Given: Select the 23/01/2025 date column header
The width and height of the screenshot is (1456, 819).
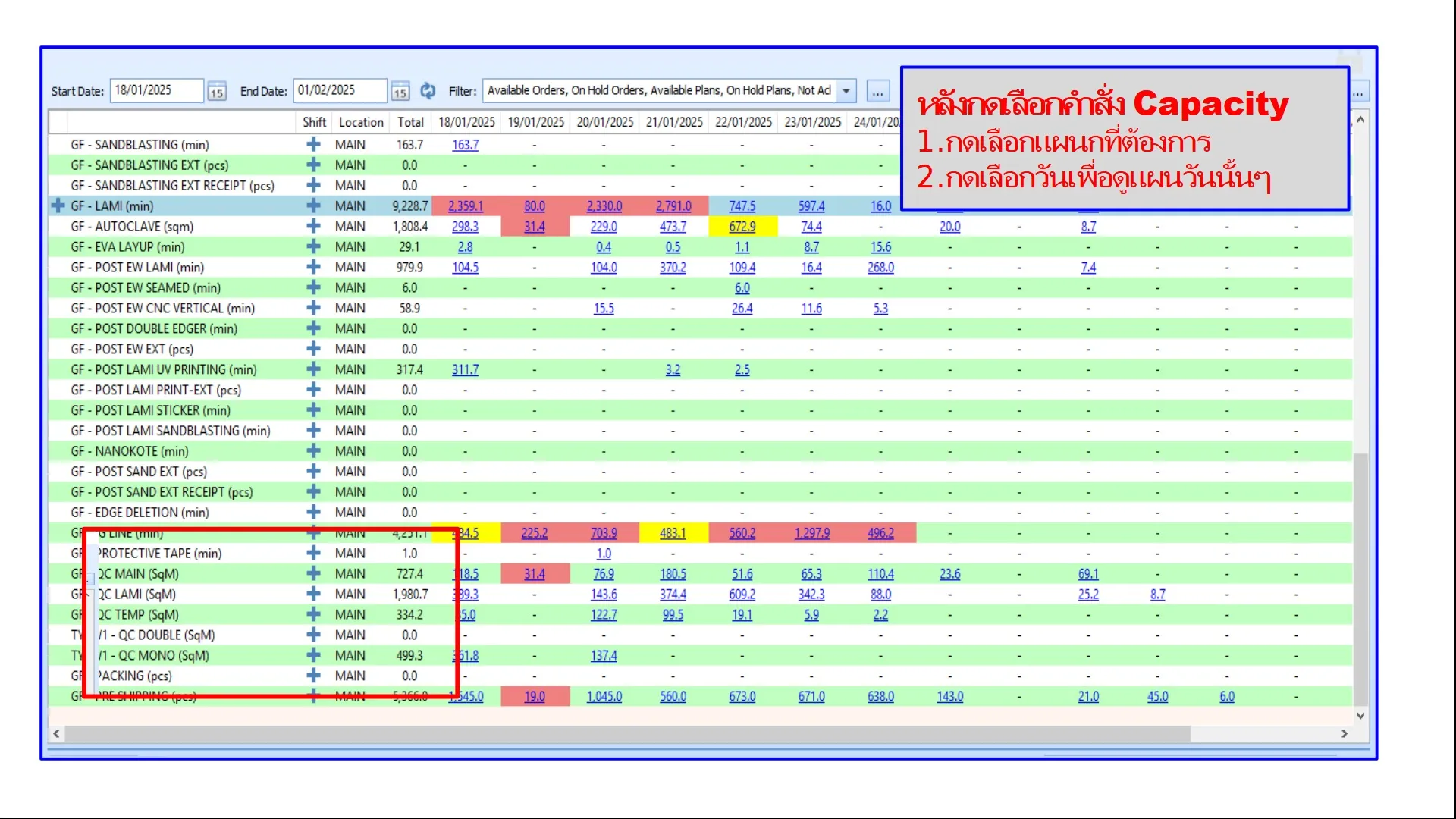Looking at the screenshot, I should click(813, 122).
